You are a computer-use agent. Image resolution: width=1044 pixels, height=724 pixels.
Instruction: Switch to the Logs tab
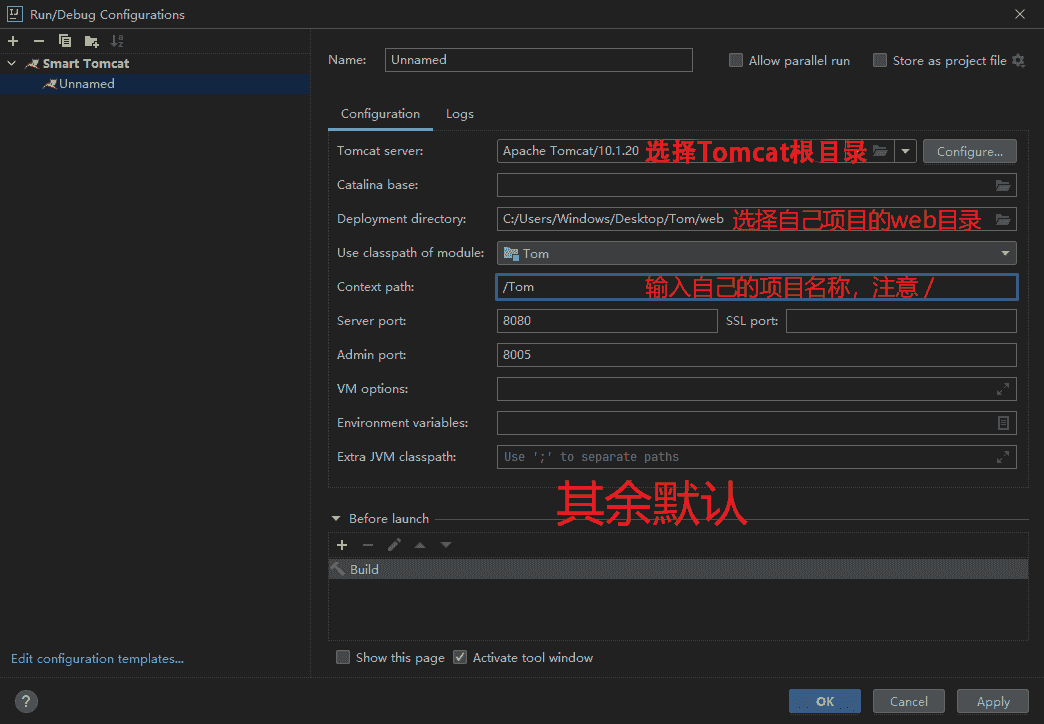point(460,114)
